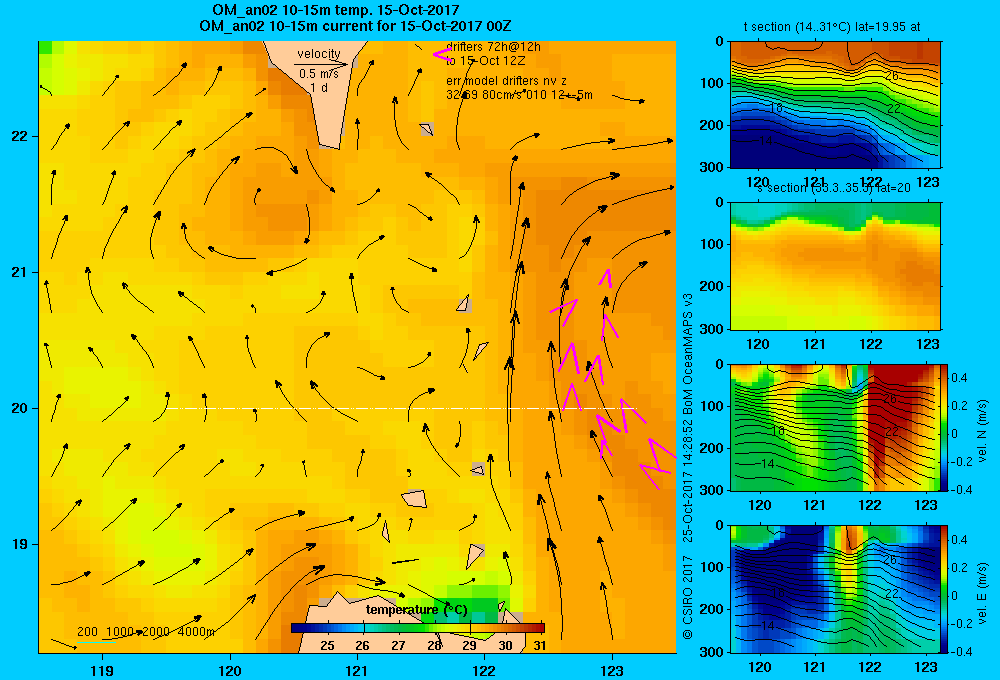1000x680 pixels.
Task: Click the 'drifters 72h@12h' label
Action: pyautogui.click(x=494, y=47)
